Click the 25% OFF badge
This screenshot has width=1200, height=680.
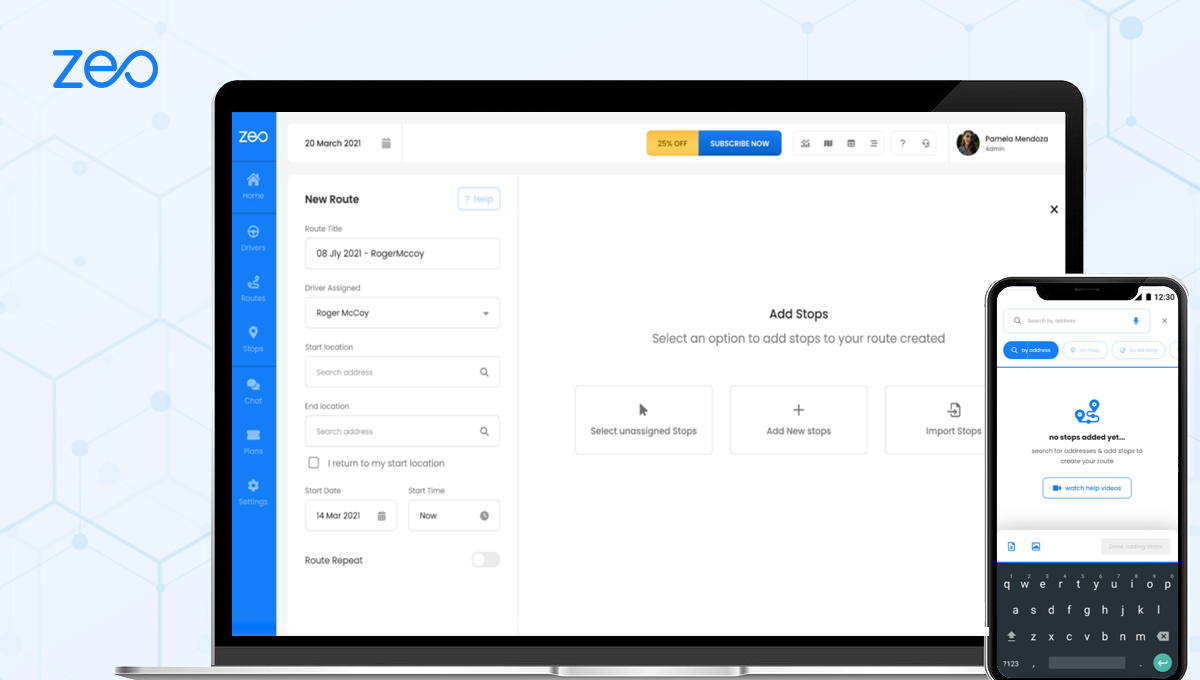[x=672, y=143]
